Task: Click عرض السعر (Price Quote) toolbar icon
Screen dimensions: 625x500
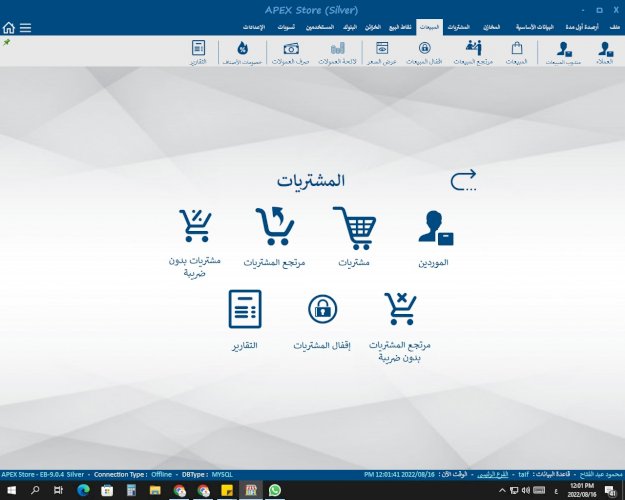Action: (x=381, y=51)
